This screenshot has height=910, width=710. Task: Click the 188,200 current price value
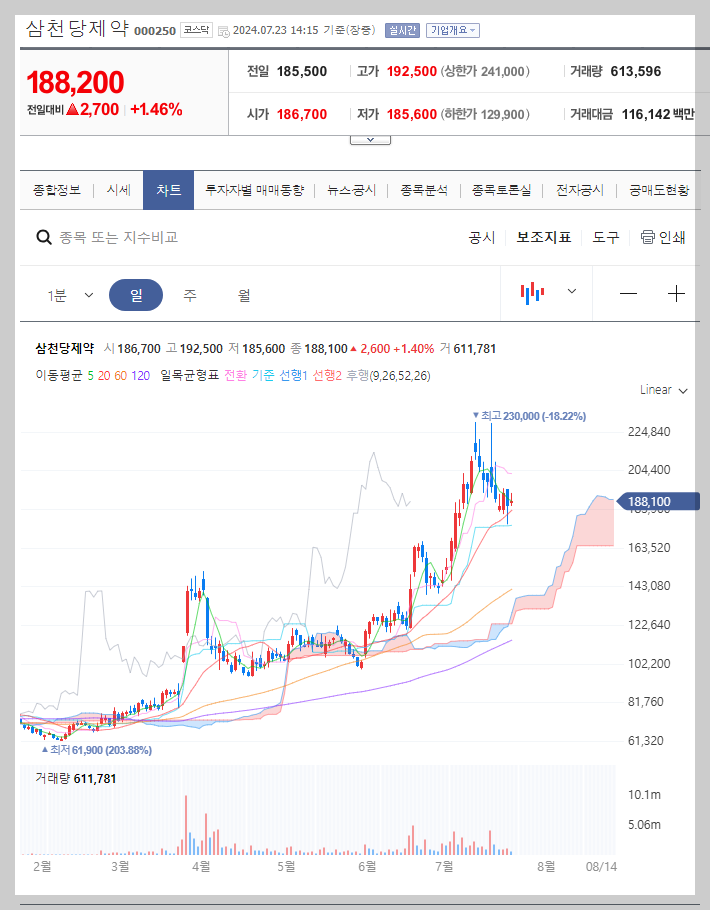pos(75,82)
